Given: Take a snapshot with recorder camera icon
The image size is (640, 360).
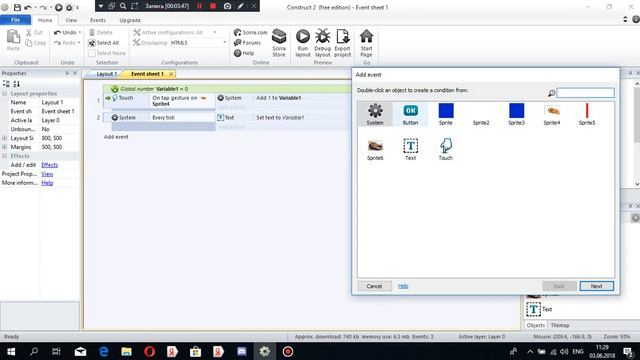Looking at the screenshot, I should [227, 6].
